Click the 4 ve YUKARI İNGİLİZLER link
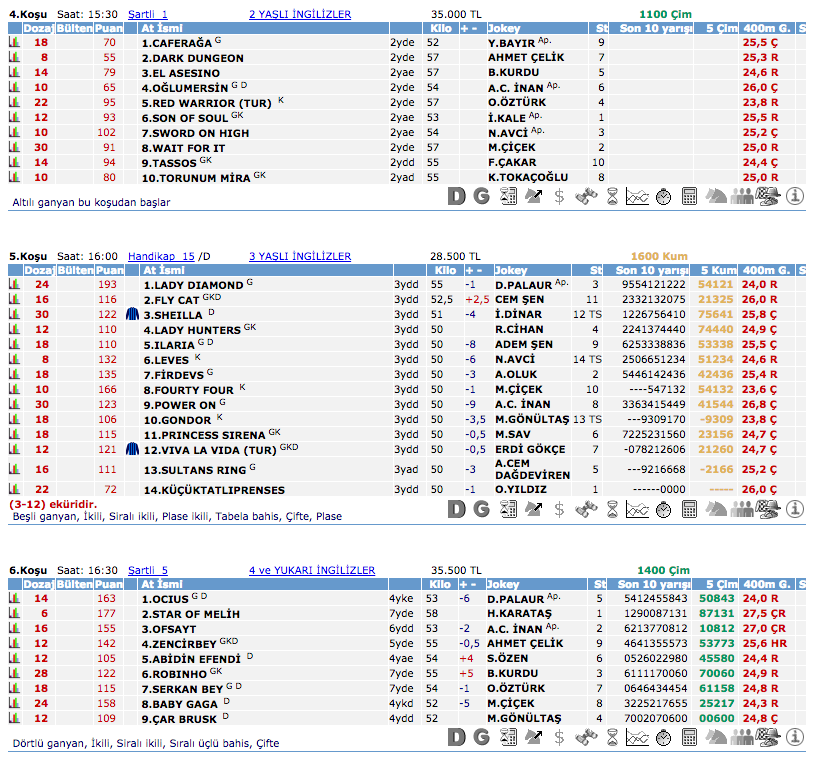This screenshot has height=758, width=833. (x=312, y=570)
